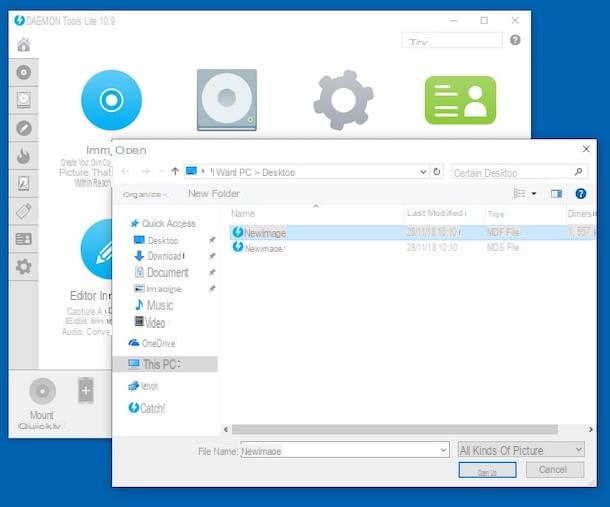The height and width of the screenshot is (507, 610).
Task: Open the burn flame sidebar icon
Action: pos(24,156)
